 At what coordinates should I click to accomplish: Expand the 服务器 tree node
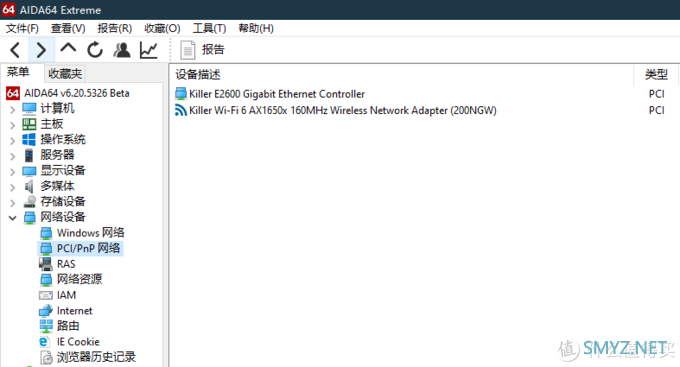point(13,156)
